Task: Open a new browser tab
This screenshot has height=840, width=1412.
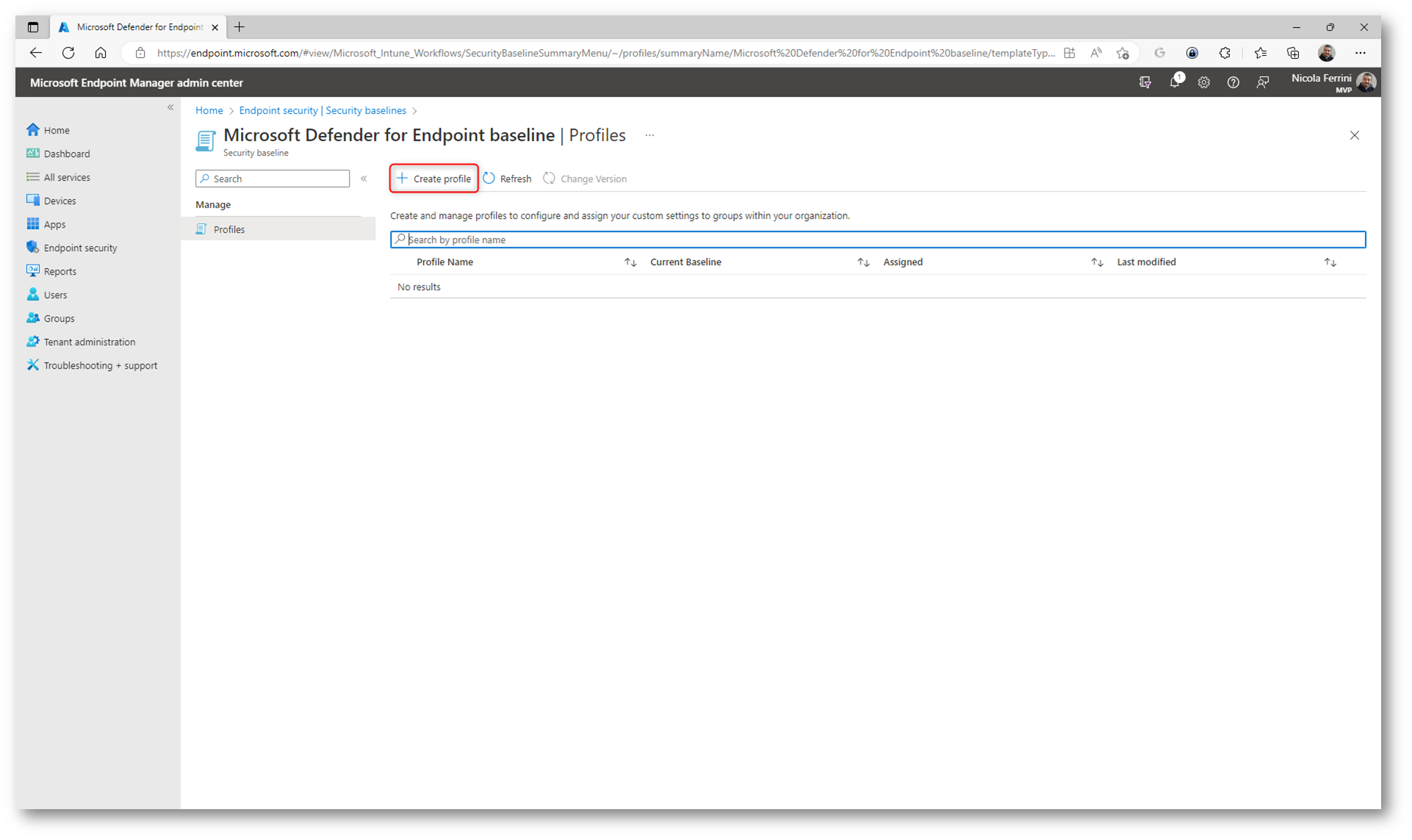Action: [239, 27]
